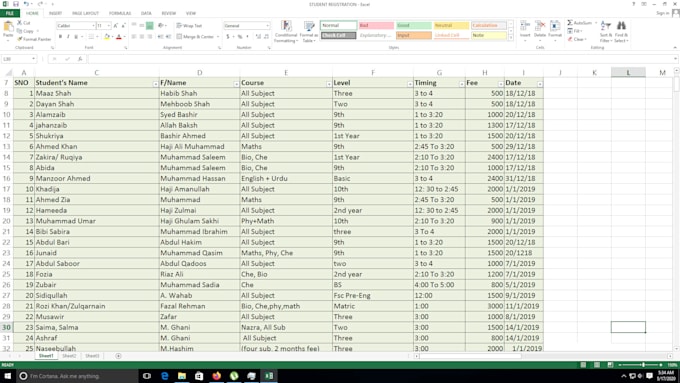Click the Name Box showing L30
Image resolution: width=680 pixels, height=383 pixels.
[x=19, y=59]
